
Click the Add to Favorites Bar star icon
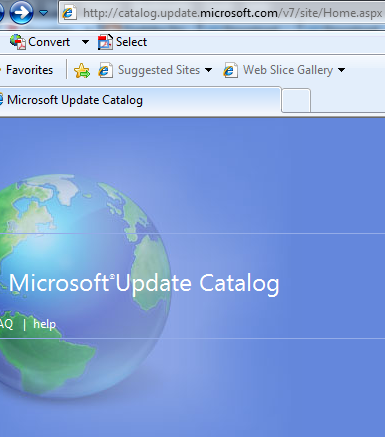(x=82, y=70)
